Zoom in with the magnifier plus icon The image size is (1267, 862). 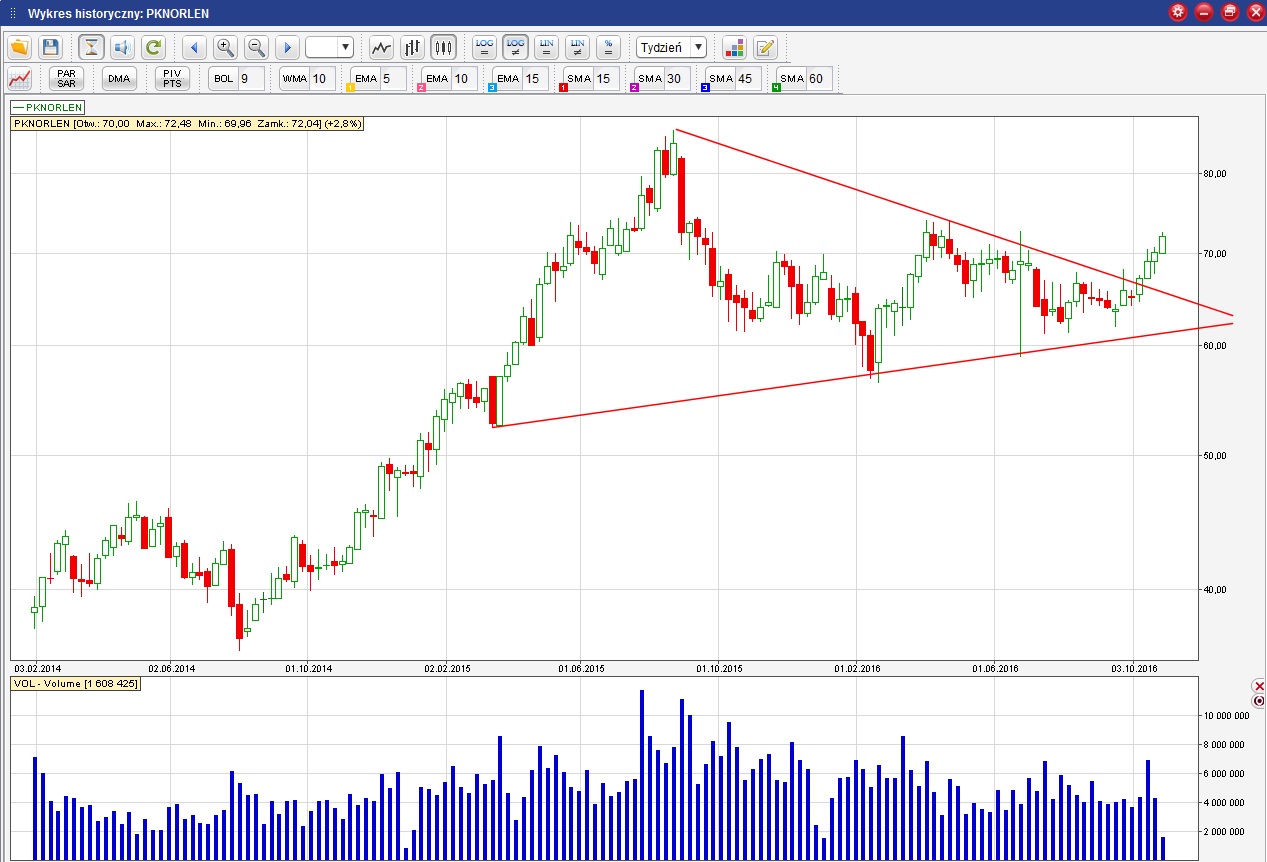[x=225, y=47]
